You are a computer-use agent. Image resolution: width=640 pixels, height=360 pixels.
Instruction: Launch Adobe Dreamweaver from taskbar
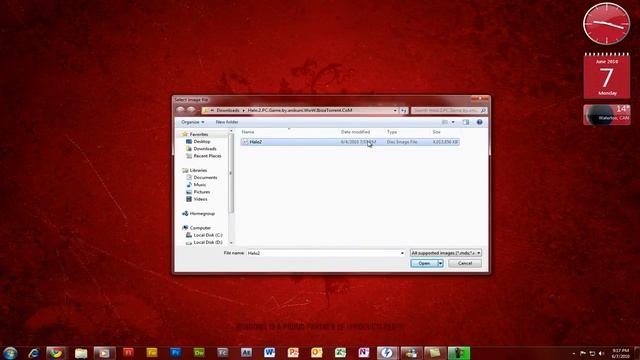[x=199, y=353]
